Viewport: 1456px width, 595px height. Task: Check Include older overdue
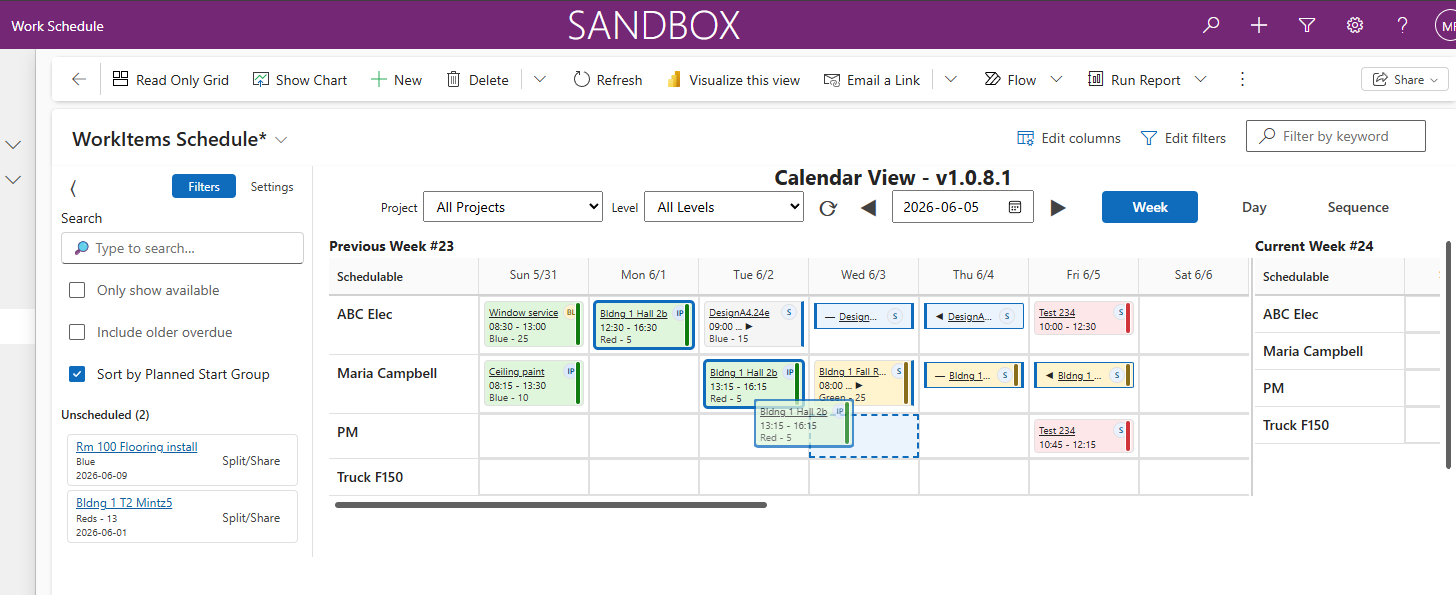tap(77, 332)
